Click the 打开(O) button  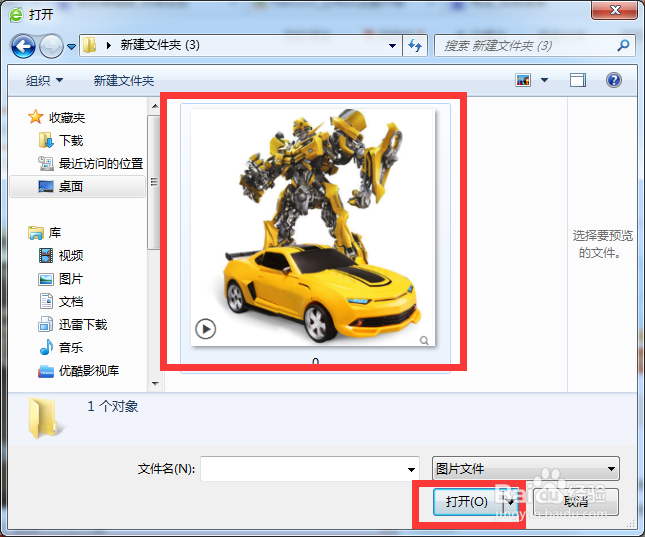click(x=468, y=502)
